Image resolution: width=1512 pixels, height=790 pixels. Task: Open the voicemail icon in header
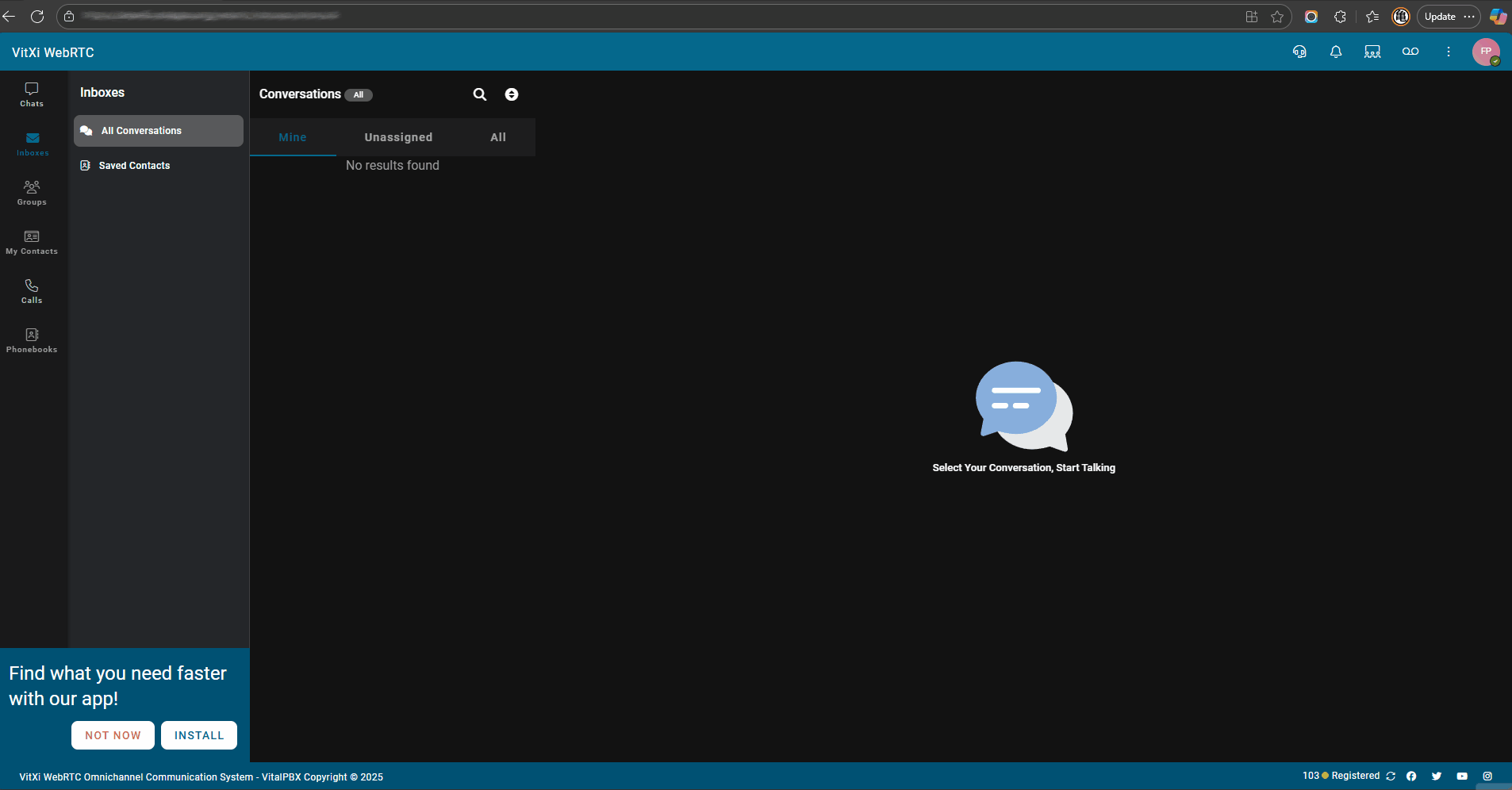1410,52
